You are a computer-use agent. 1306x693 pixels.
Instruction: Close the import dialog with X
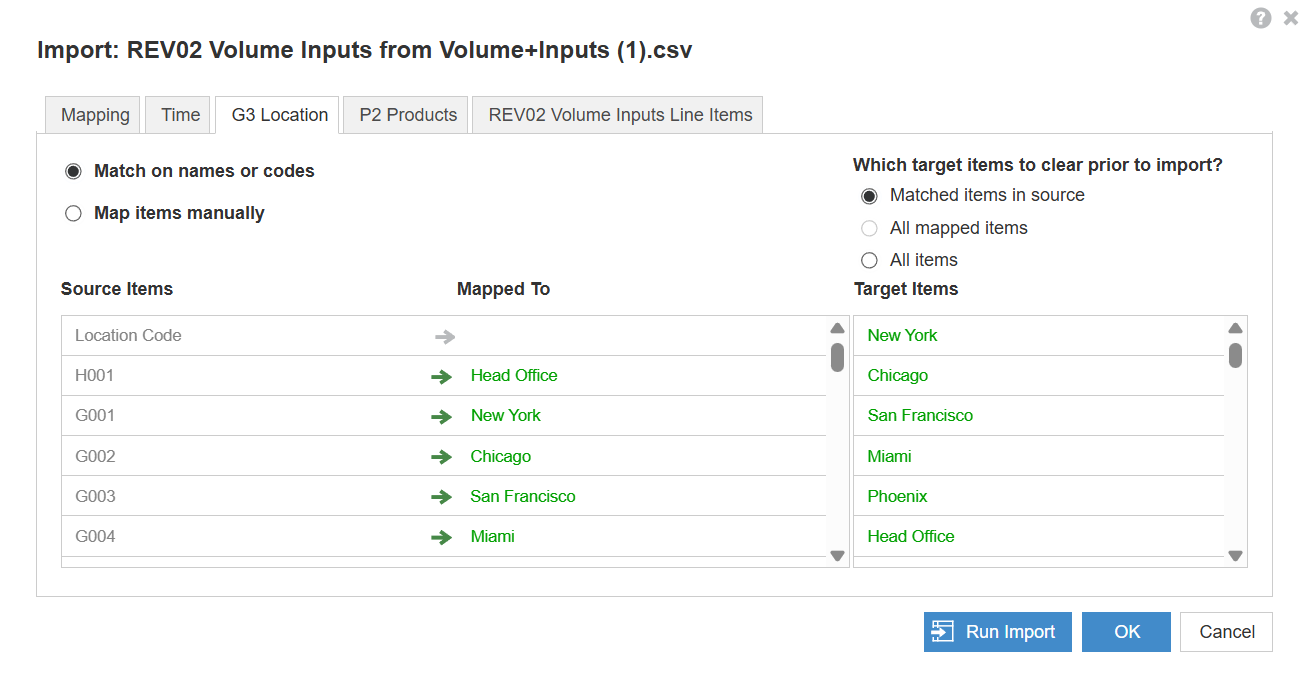(1291, 18)
